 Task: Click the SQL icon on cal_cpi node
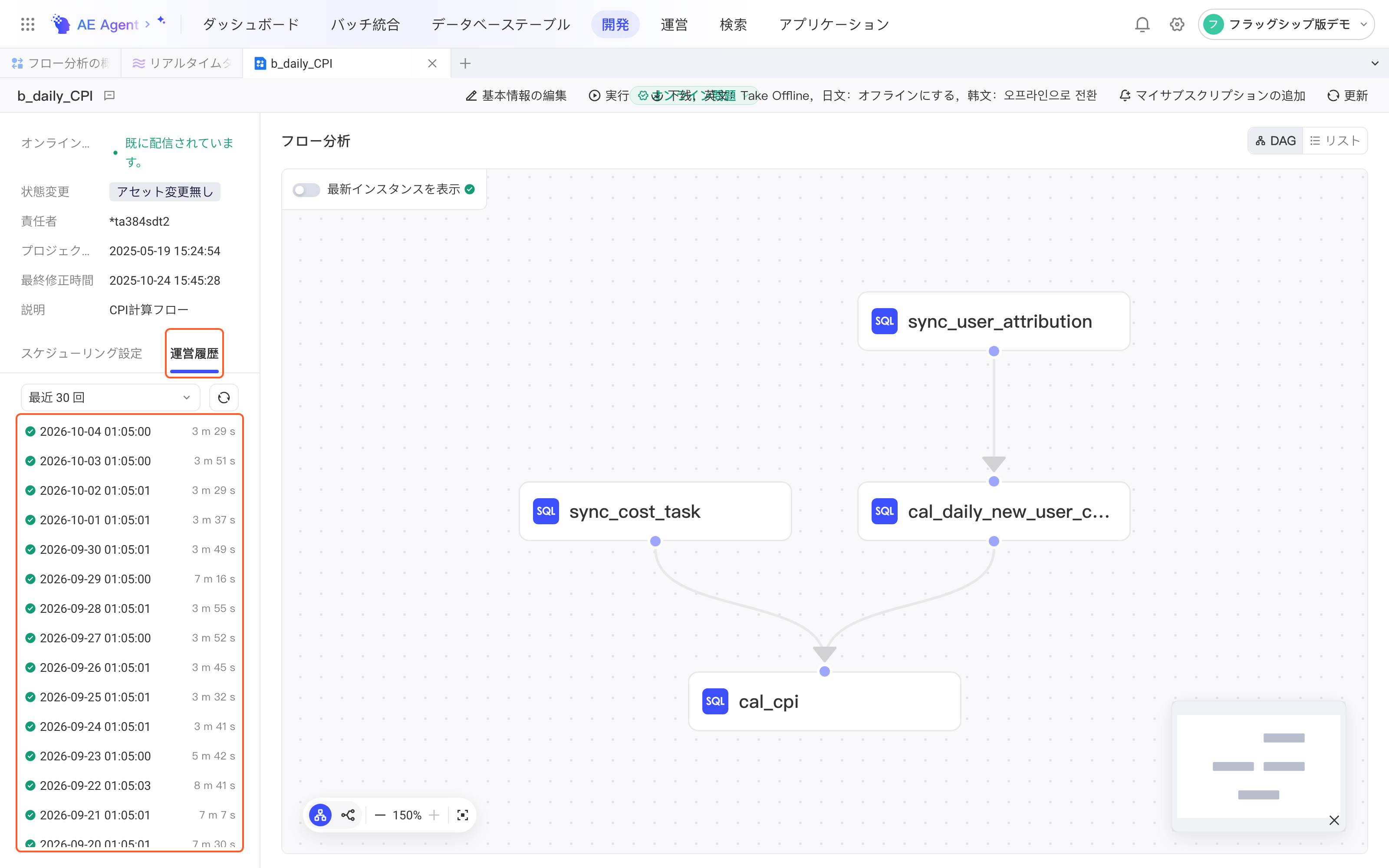715,701
